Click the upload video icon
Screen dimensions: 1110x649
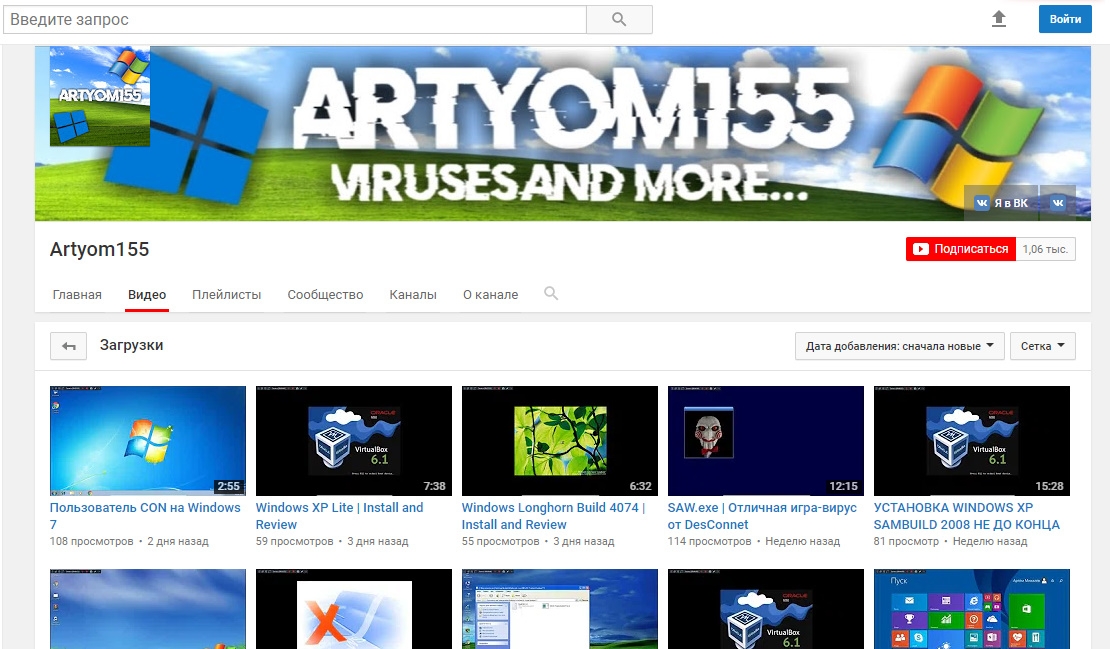coord(998,19)
